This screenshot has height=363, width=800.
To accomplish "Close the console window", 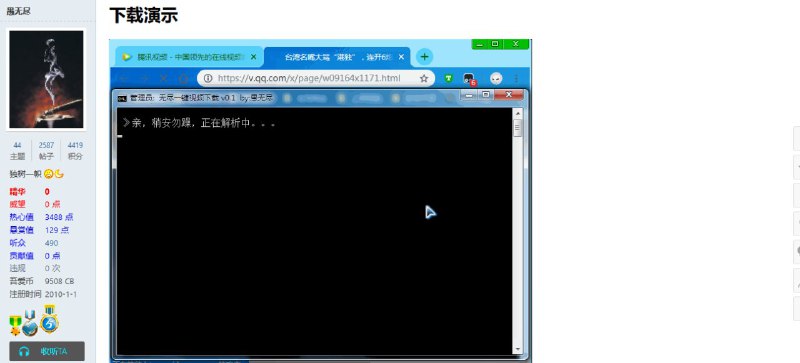I will coord(508,95).
